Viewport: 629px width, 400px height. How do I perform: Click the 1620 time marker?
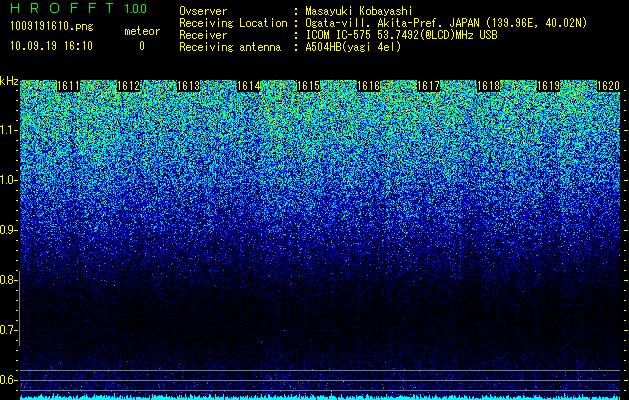[609, 86]
